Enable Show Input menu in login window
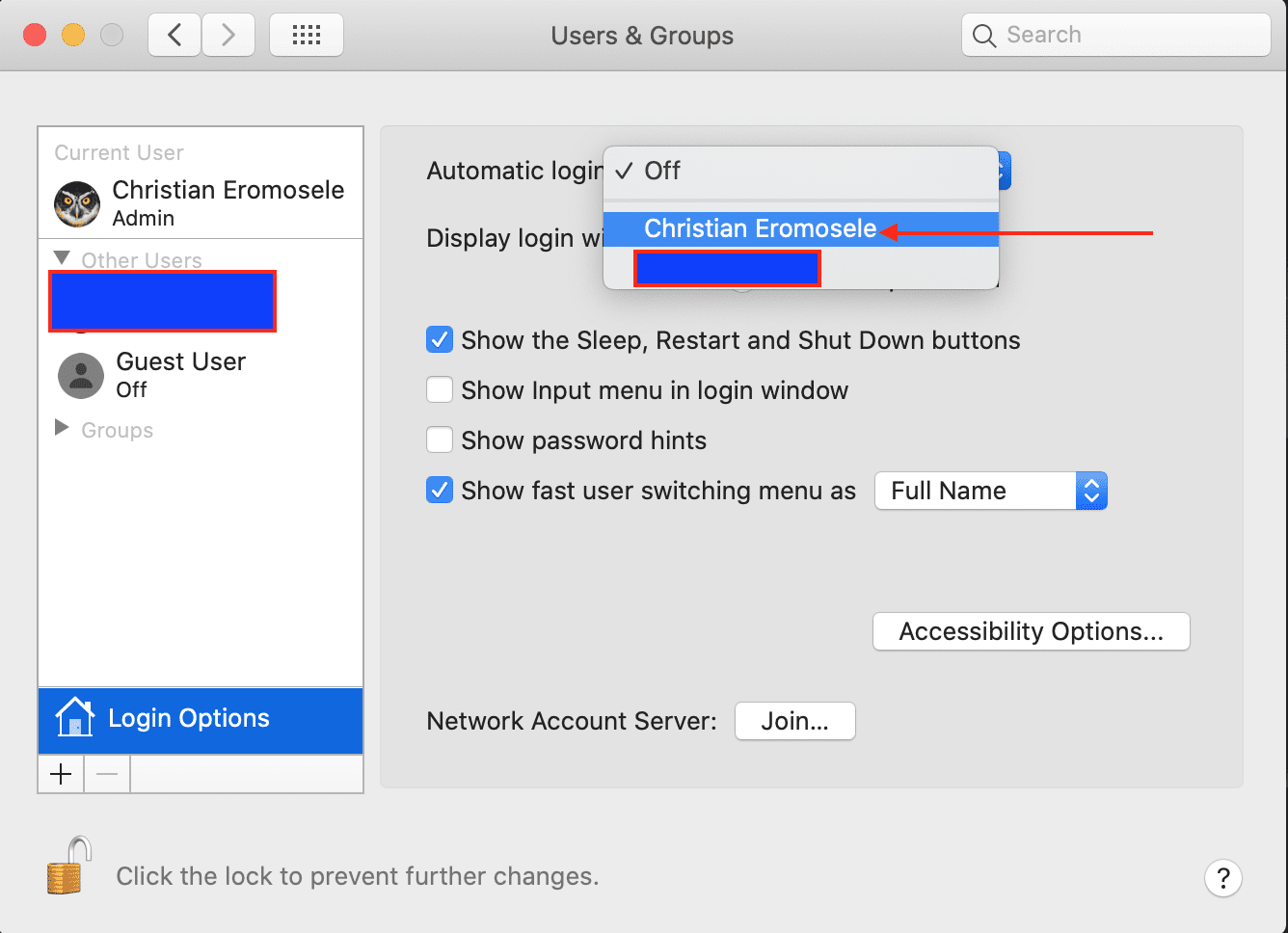The image size is (1288, 933). pyautogui.click(x=440, y=390)
